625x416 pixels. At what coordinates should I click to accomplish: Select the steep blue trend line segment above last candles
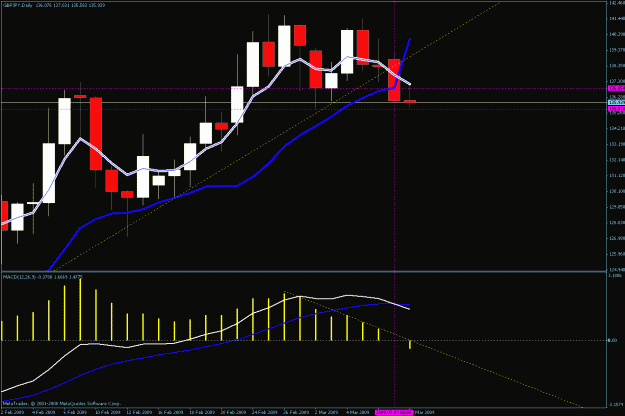point(403,63)
